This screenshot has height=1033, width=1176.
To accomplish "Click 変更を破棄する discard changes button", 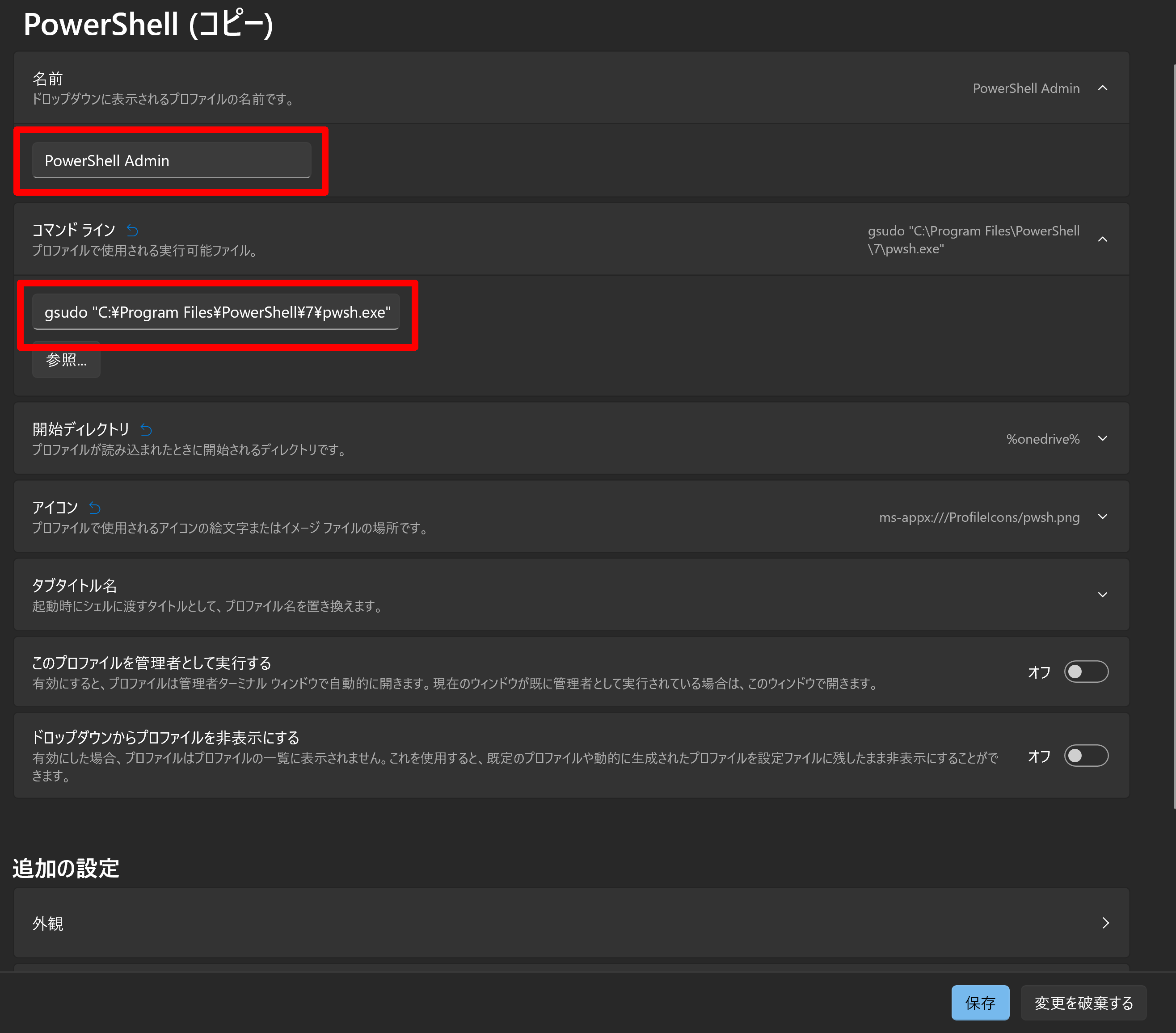I will (x=1083, y=1003).
